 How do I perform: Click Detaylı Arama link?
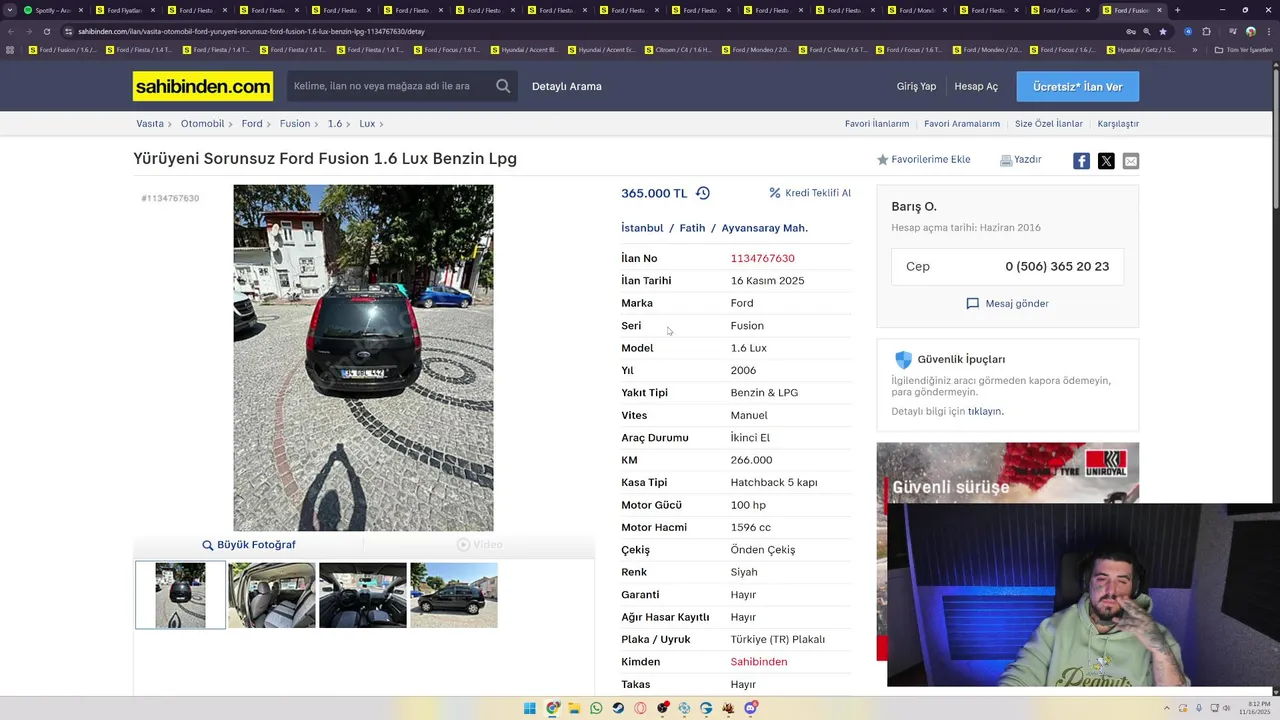pos(567,86)
